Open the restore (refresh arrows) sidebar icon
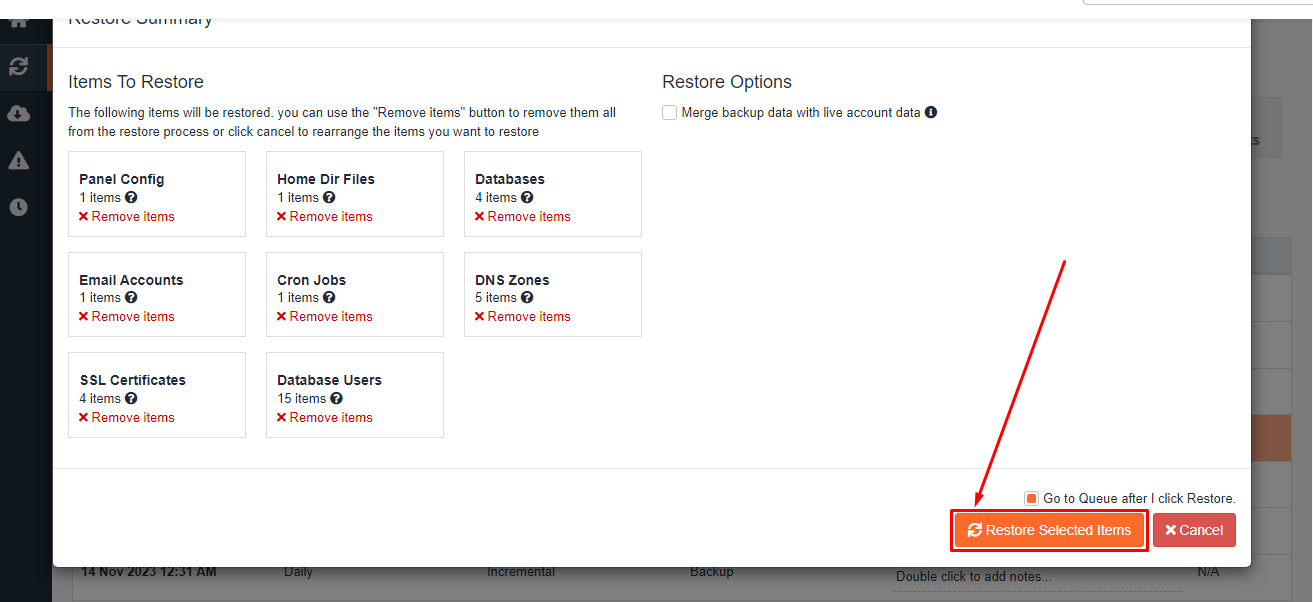The height and width of the screenshot is (602, 1313). point(18,67)
